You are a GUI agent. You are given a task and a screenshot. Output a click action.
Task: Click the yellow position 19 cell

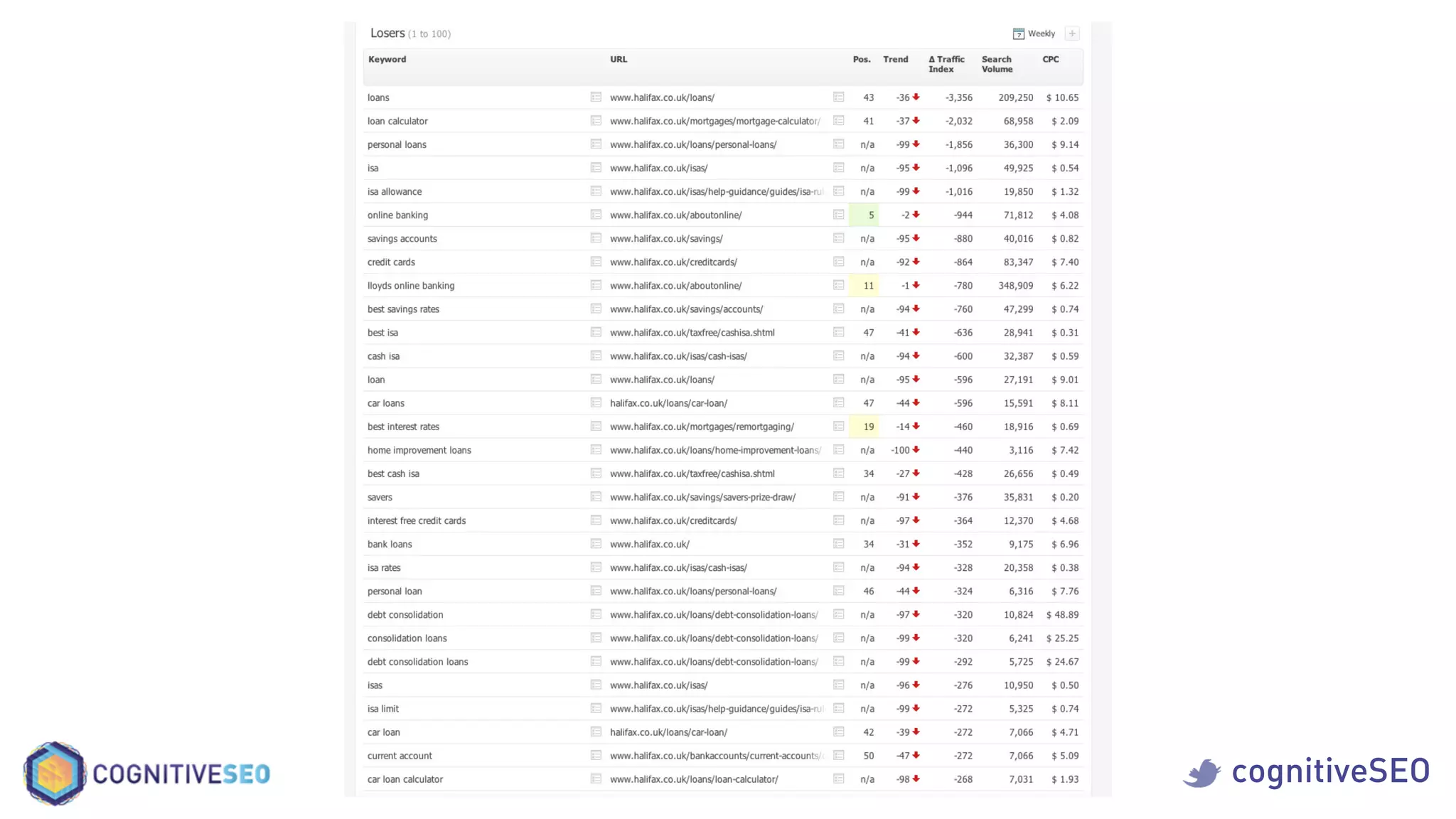tap(863, 427)
